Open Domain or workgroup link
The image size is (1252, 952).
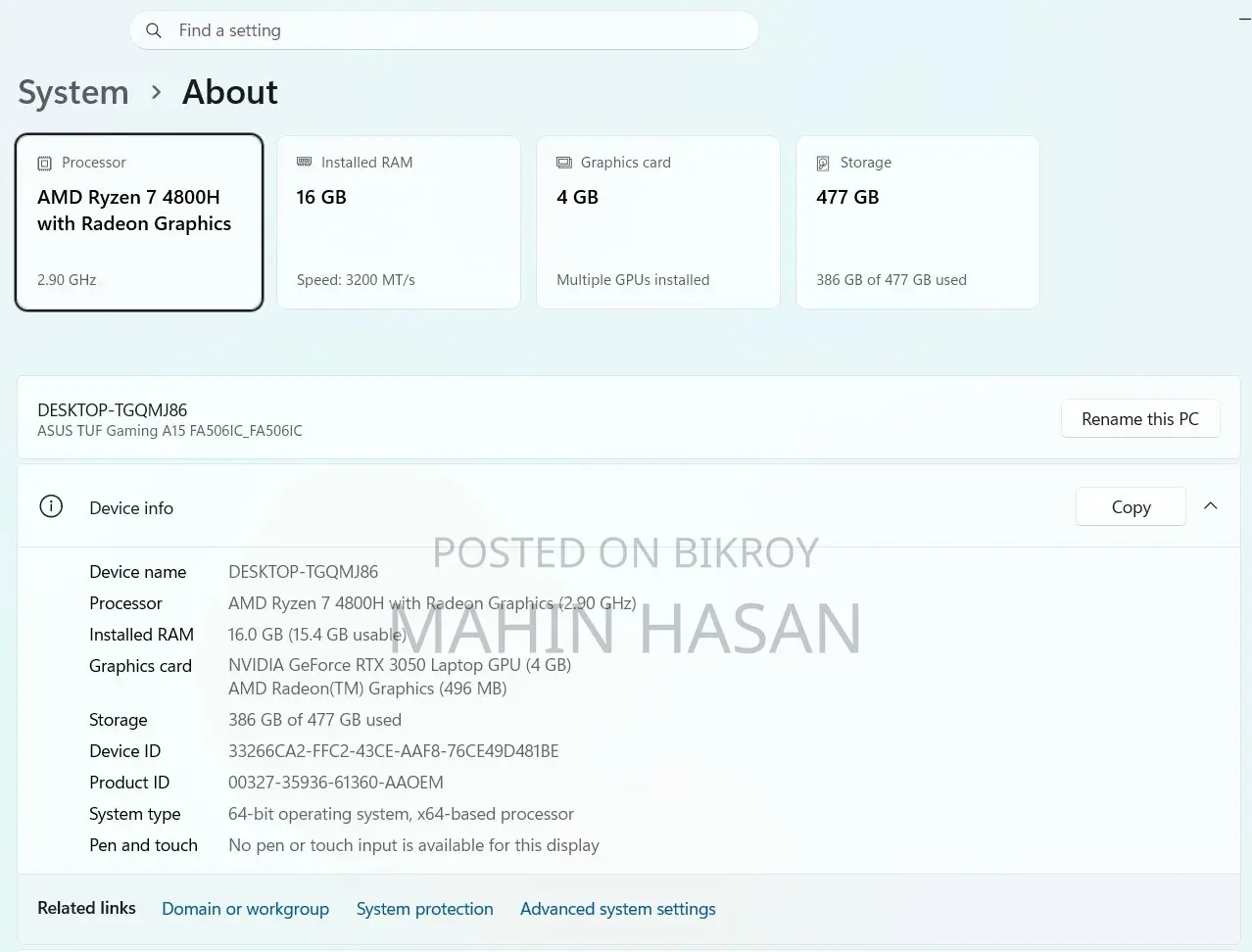click(x=245, y=909)
